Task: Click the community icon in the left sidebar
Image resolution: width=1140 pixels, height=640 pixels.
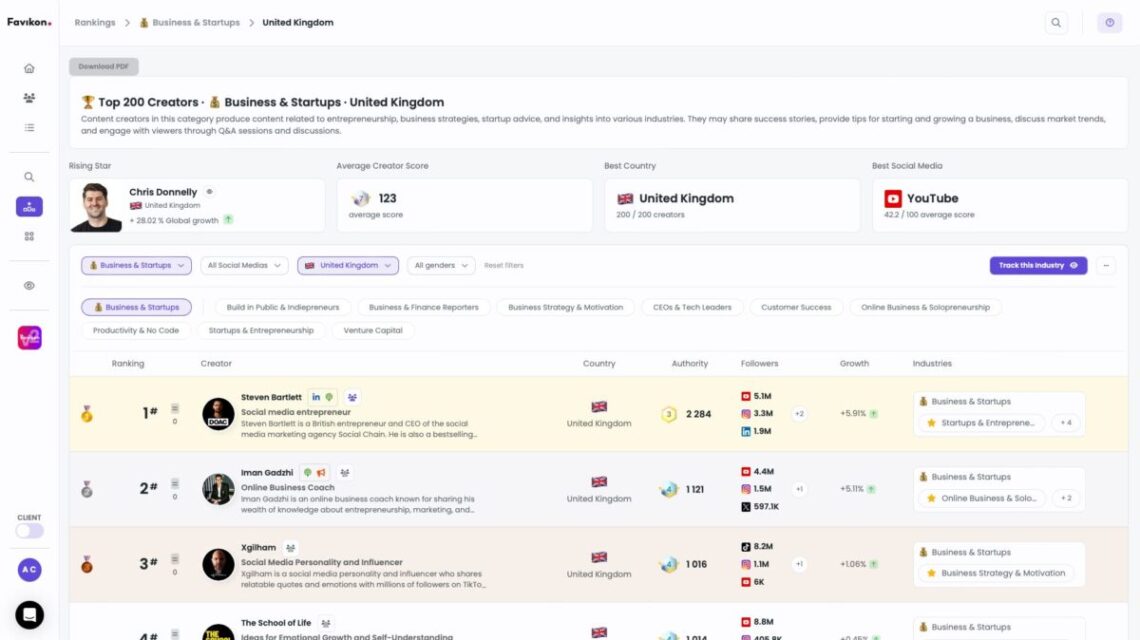Action: click(29, 97)
